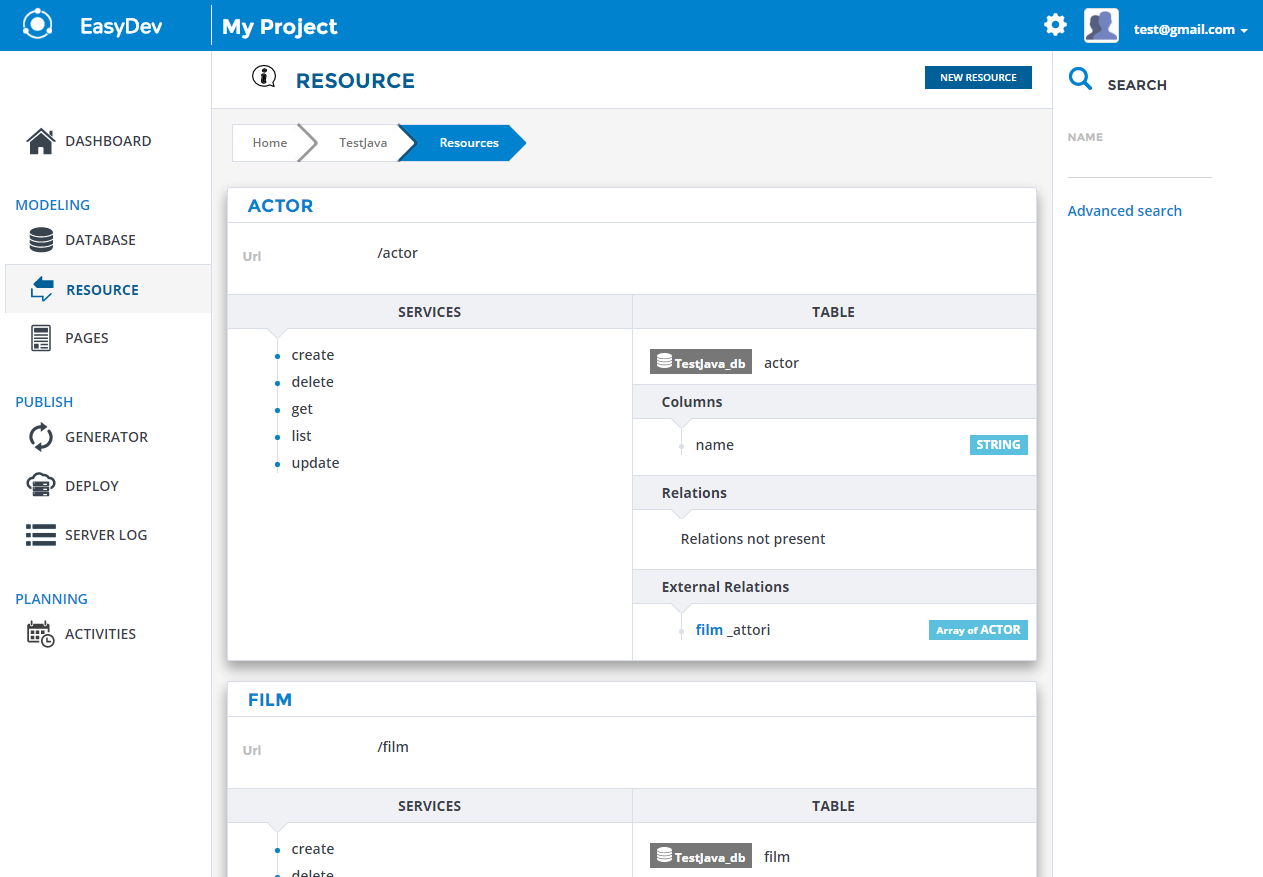Click the search magnifier icon

(1080, 79)
